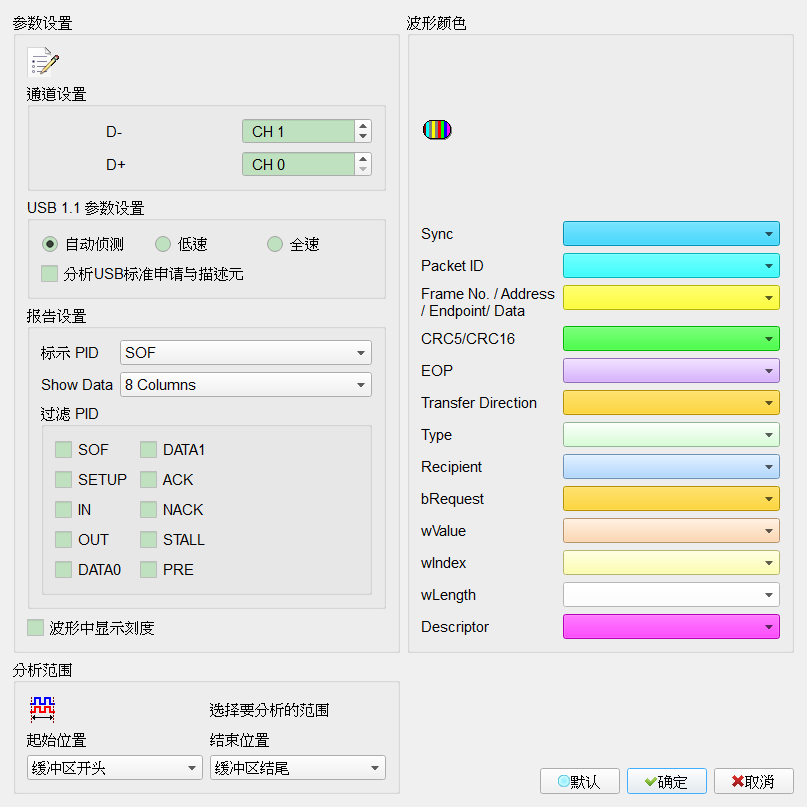Open the EOP color picker
Screen dimensions: 807x807
(671, 371)
